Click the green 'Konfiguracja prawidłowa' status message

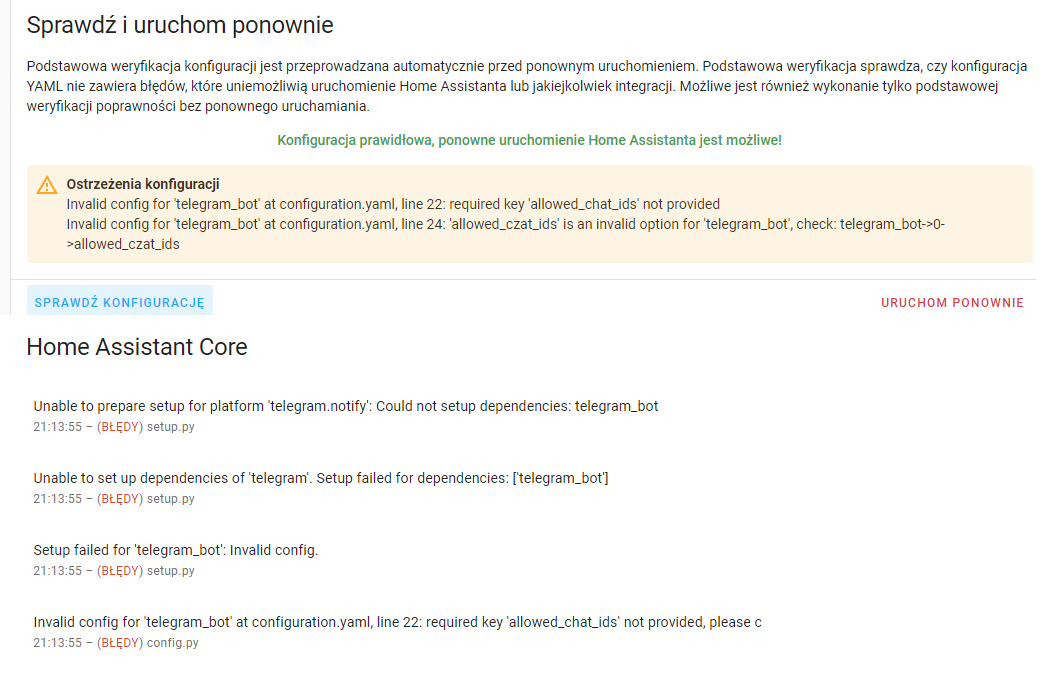point(529,140)
